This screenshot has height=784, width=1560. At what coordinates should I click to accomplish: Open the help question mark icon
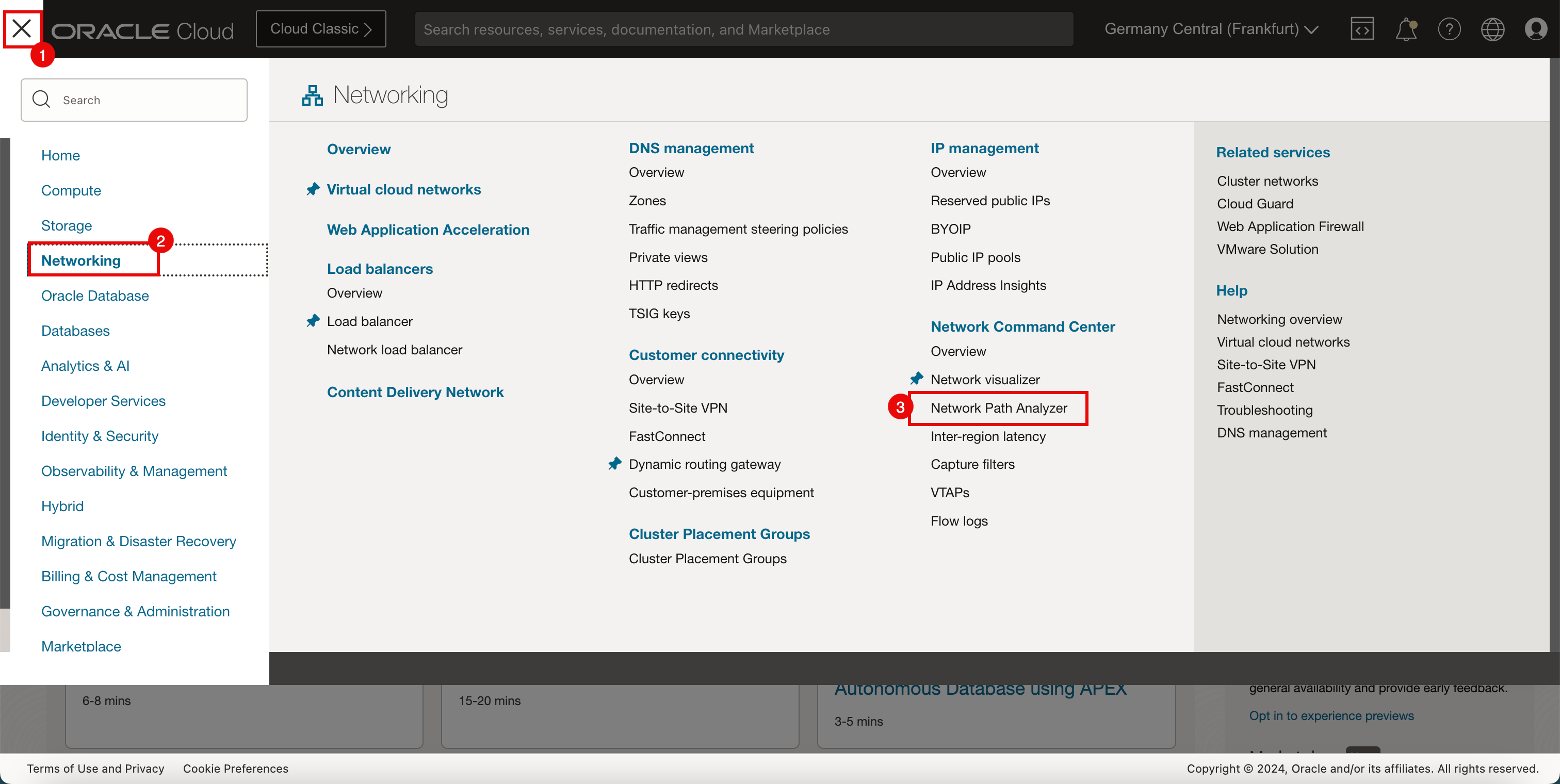[1449, 29]
